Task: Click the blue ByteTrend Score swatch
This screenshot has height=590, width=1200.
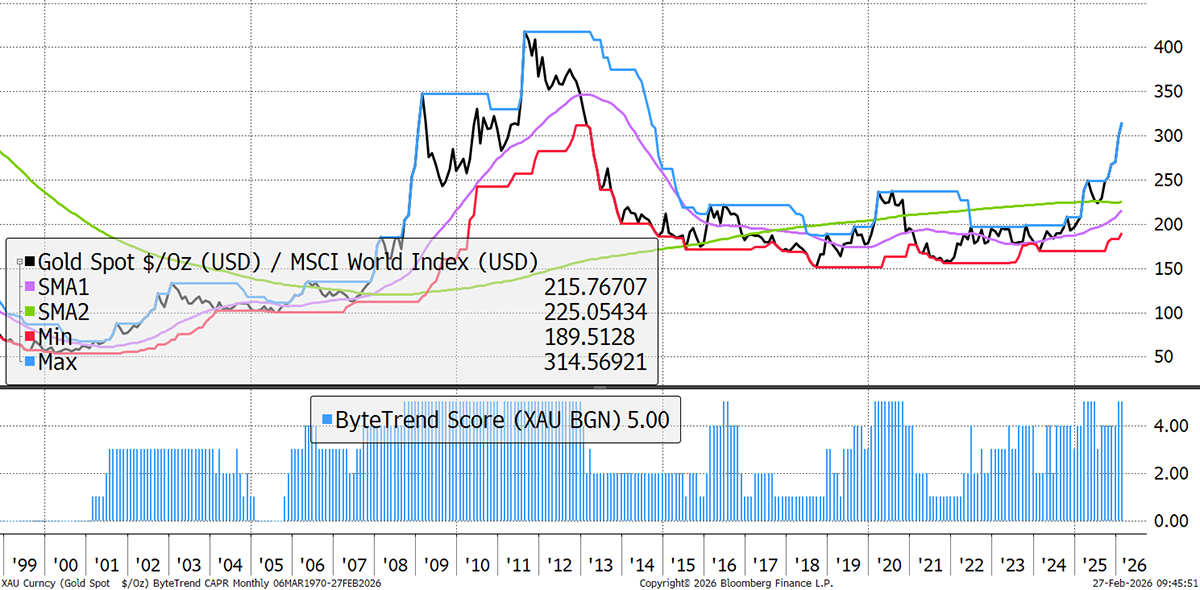Action: [x=318, y=419]
